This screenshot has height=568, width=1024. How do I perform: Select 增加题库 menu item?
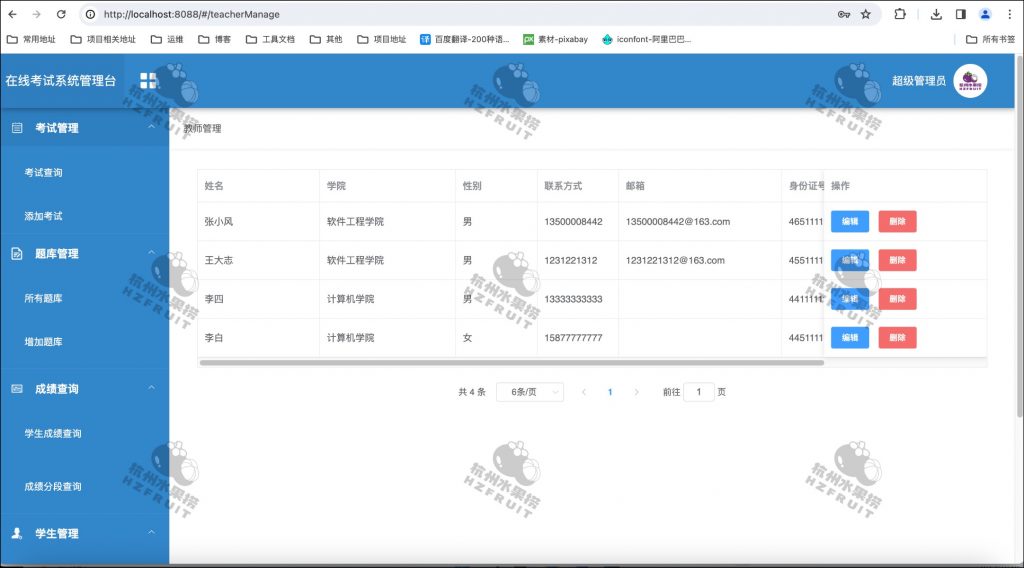[x=43, y=342]
